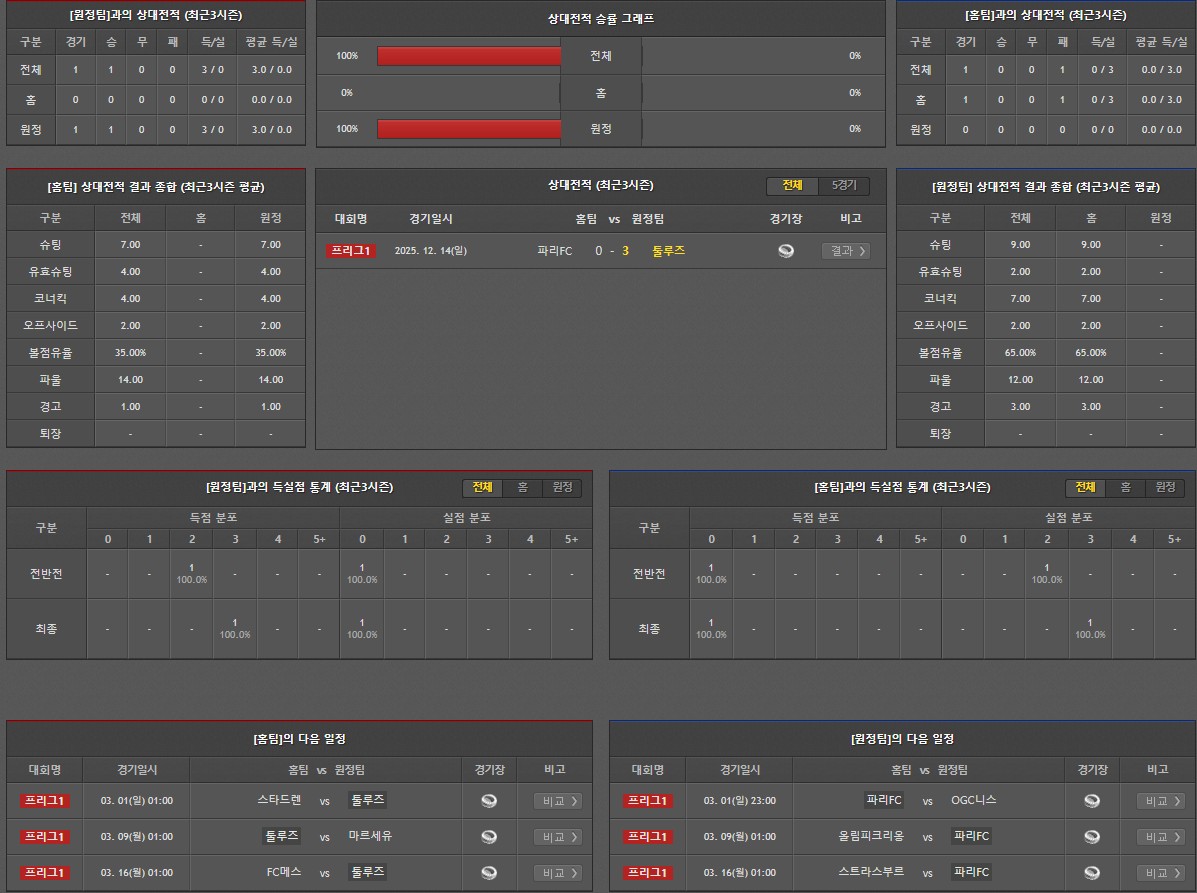Click stadium icon for 스트라스부르 vs 파리FC fixture
The height and width of the screenshot is (893, 1197).
(1092, 873)
